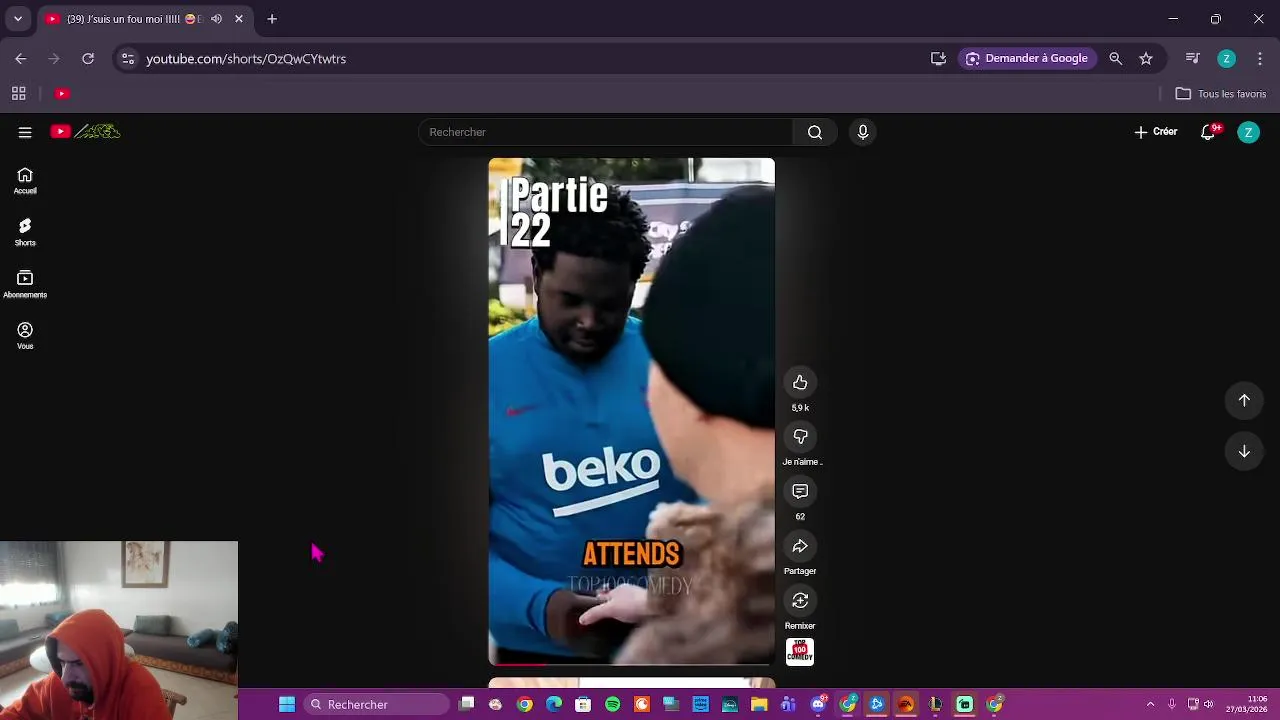This screenshot has height=720, width=1280.
Task: Open the YouTube bookmark shortcut
Action: click(62, 94)
